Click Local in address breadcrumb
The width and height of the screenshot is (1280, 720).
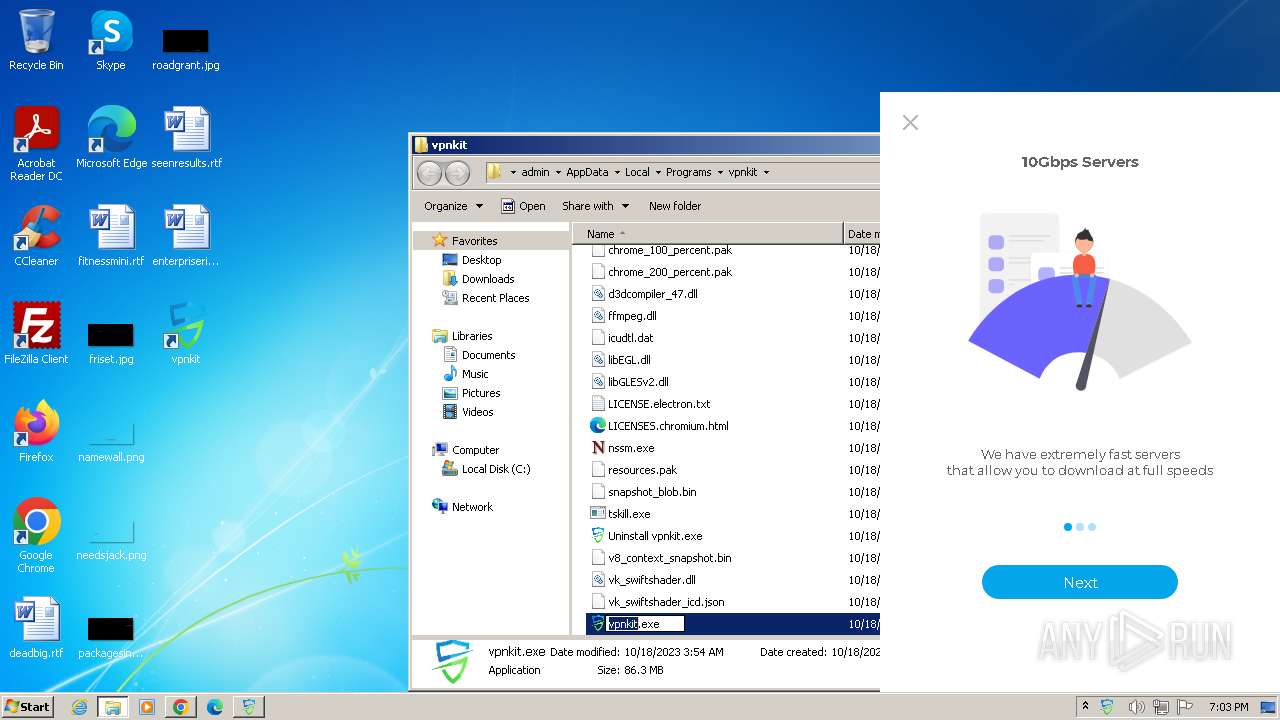[x=637, y=172]
